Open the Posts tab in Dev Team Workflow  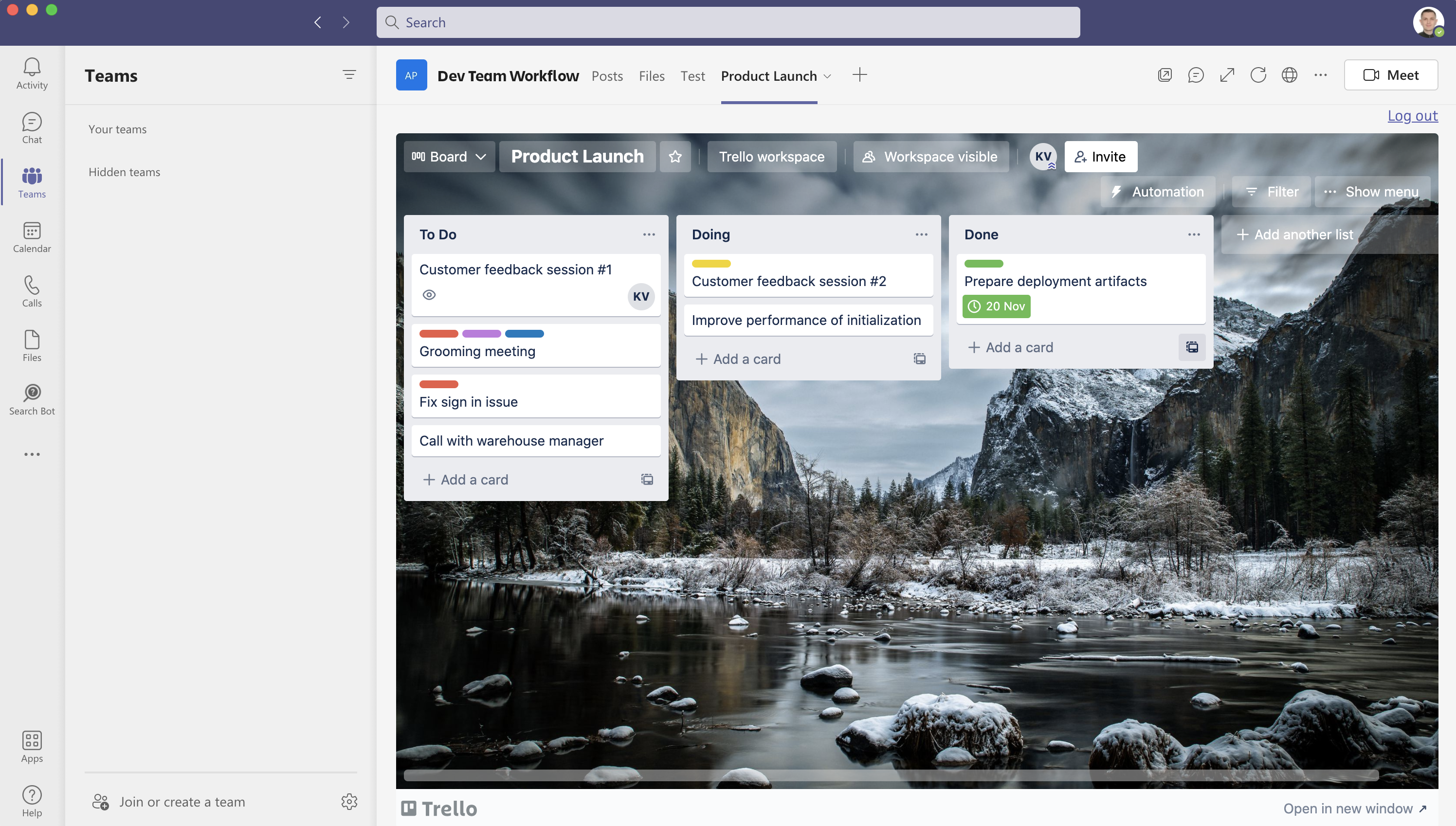pyautogui.click(x=607, y=75)
